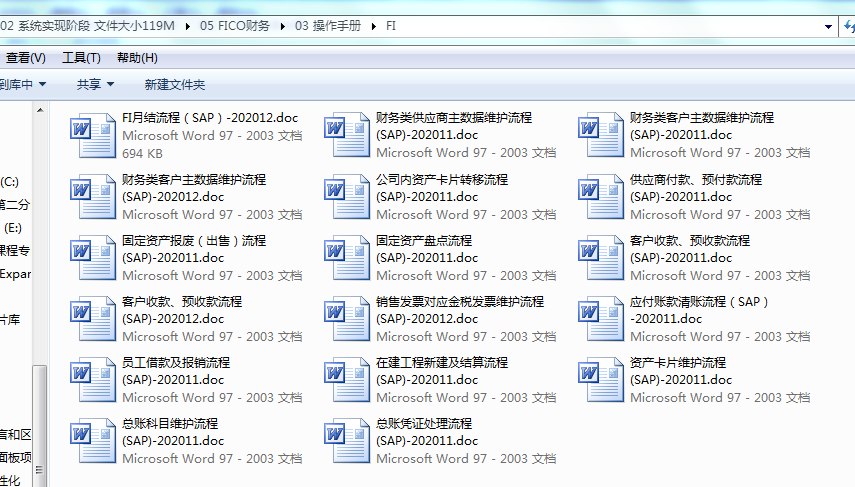Screen dimensions: 855x487
Task: Select the 公司内资产卡片转移流程 document icon
Action: [x=347, y=197]
